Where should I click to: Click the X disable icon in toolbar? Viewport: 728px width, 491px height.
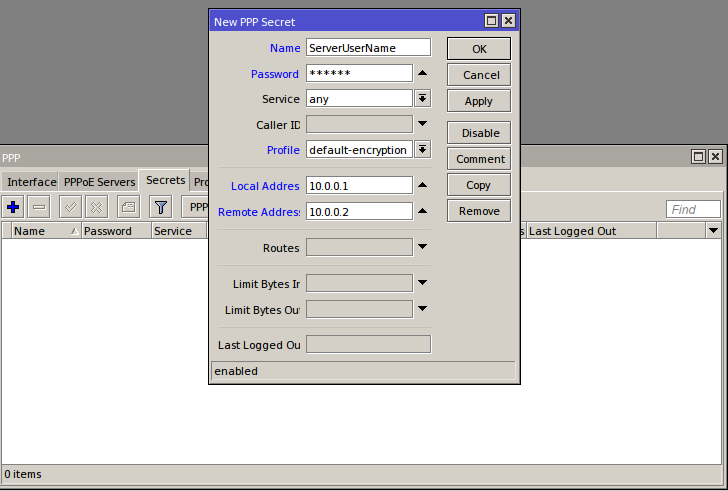pyautogui.click(x=97, y=207)
